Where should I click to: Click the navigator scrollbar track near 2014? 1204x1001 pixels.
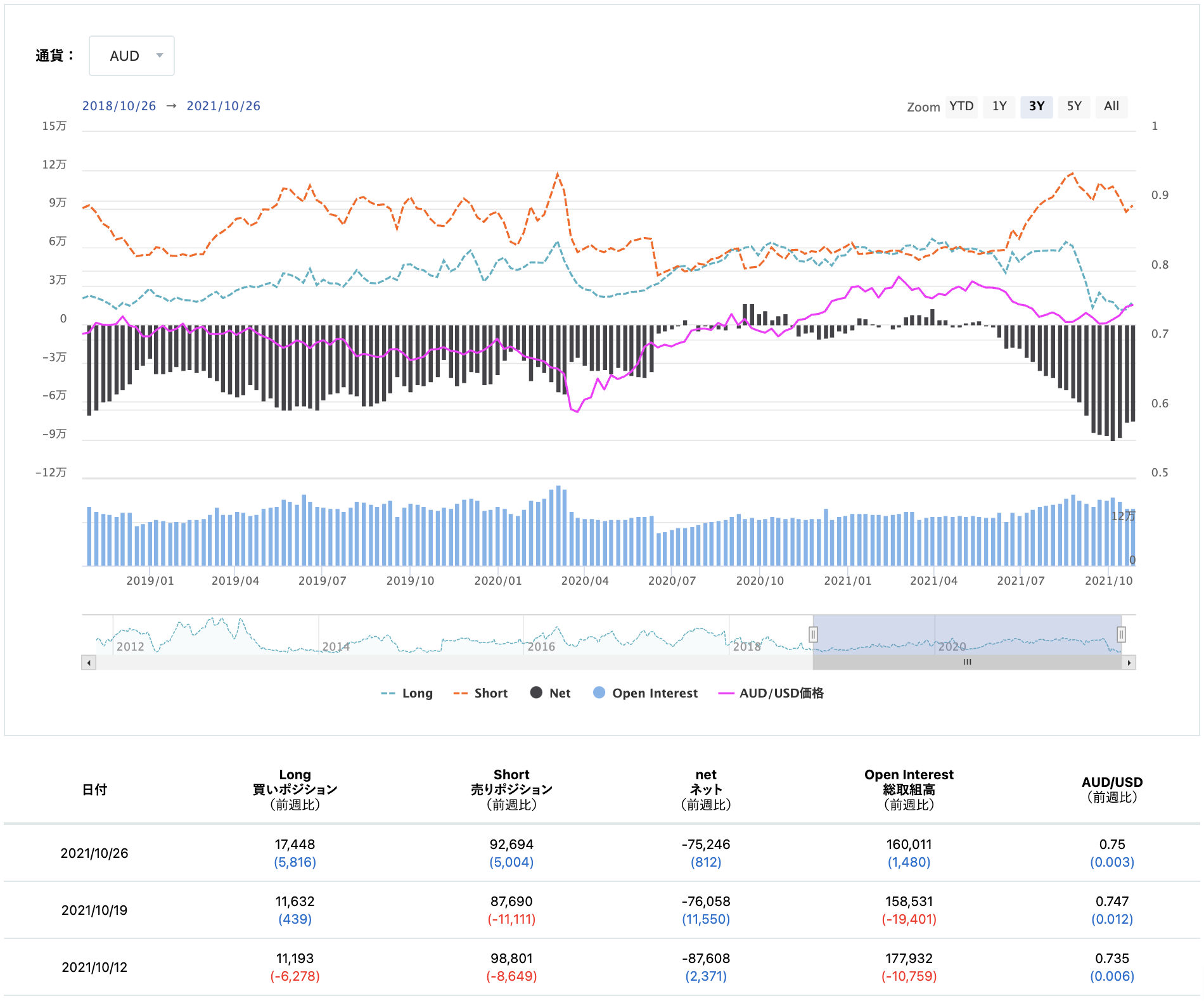click(x=336, y=663)
